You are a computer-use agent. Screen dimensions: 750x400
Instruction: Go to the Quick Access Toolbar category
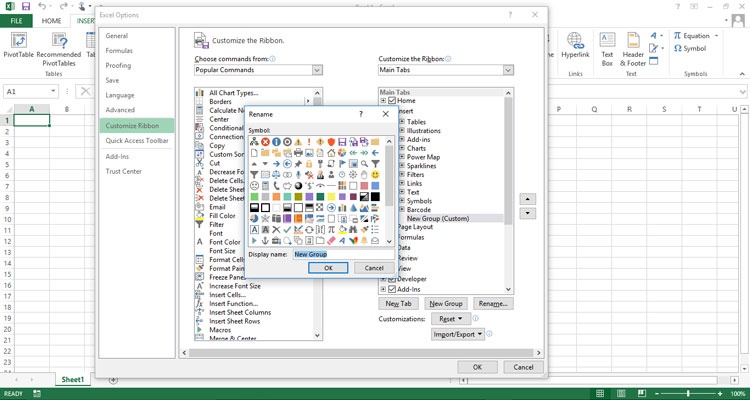tap(137, 141)
